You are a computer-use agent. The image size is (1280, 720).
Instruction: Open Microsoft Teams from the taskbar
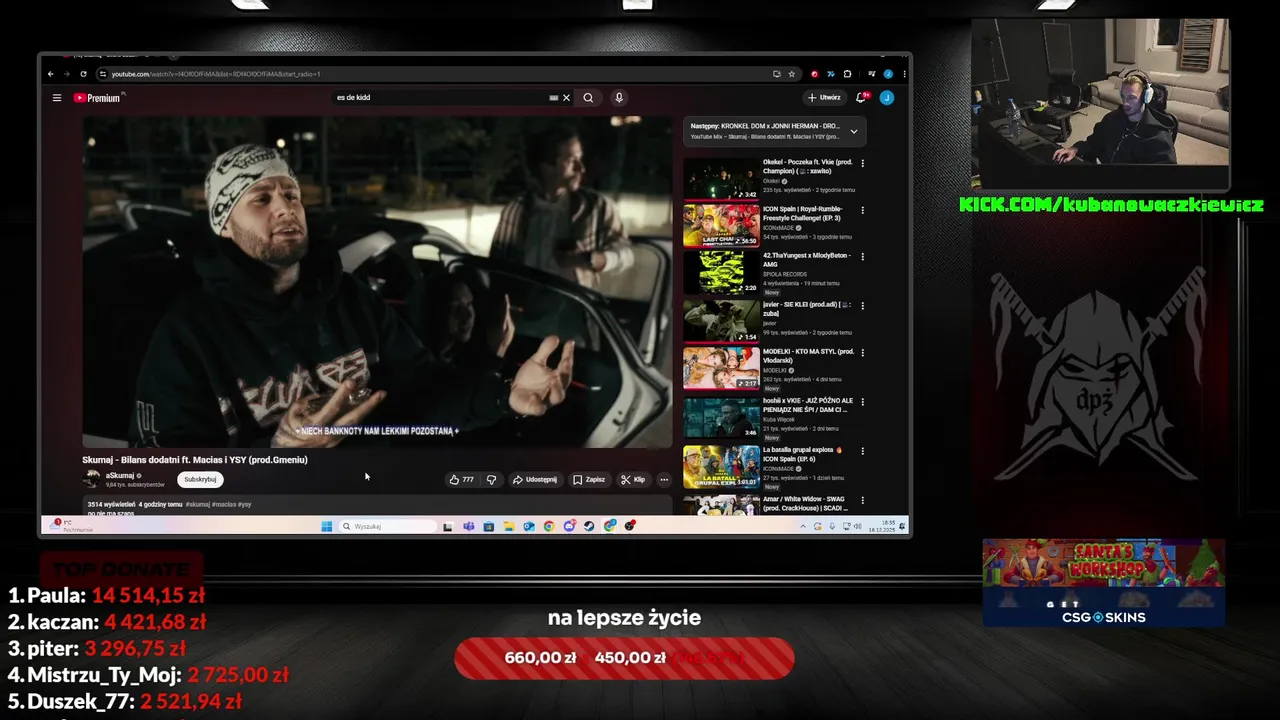(x=468, y=526)
